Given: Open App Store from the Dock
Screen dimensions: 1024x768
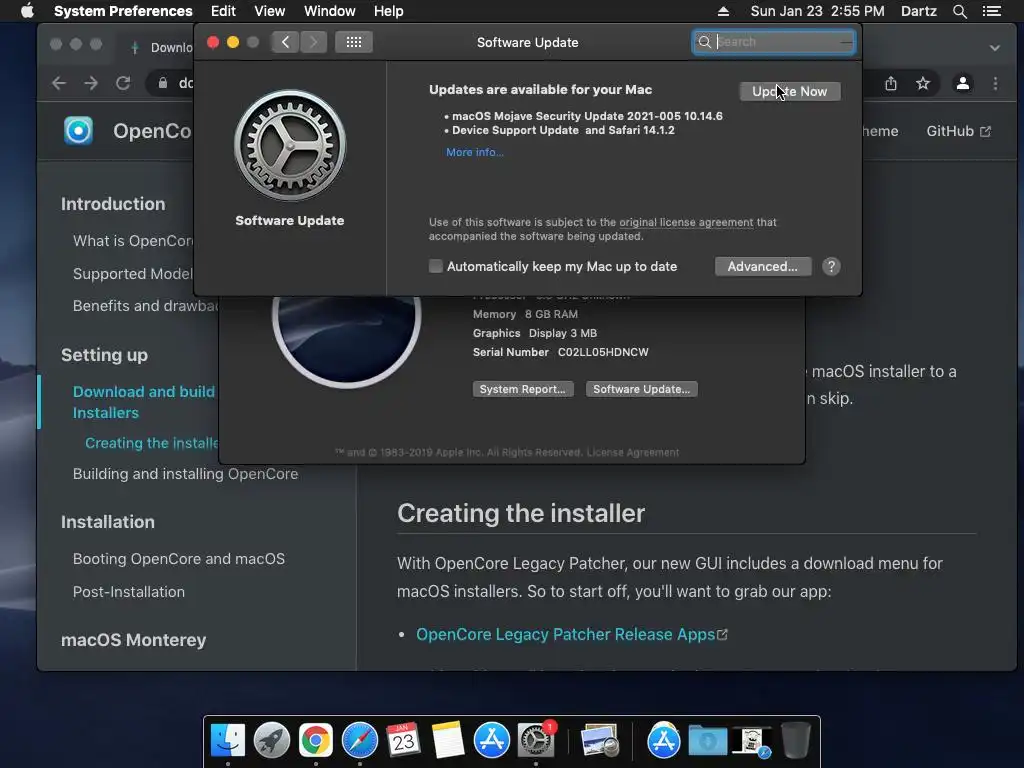Looking at the screenshot, I should click(x=492, y=741).
